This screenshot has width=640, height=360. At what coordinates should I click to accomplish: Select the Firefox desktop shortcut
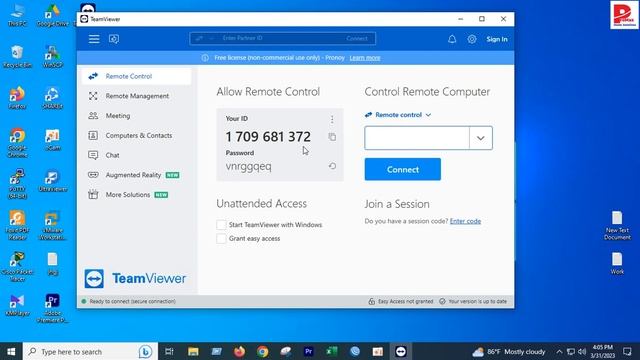[17, 98]
